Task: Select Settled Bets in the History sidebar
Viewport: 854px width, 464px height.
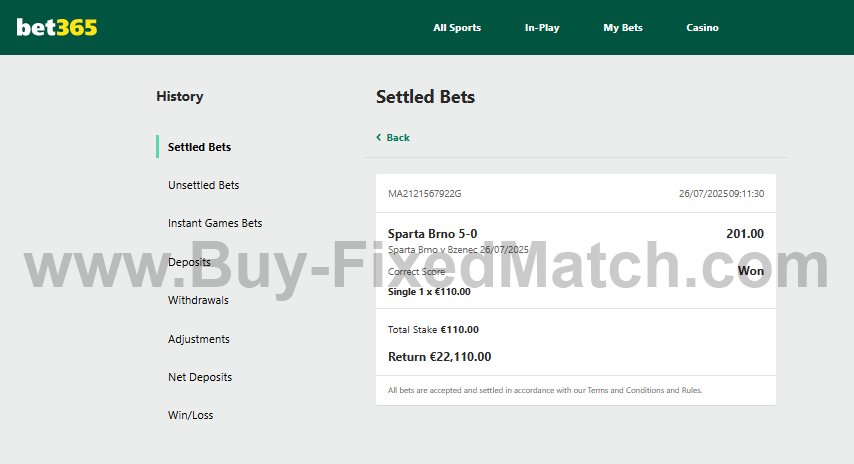Action: coord(199,147)
